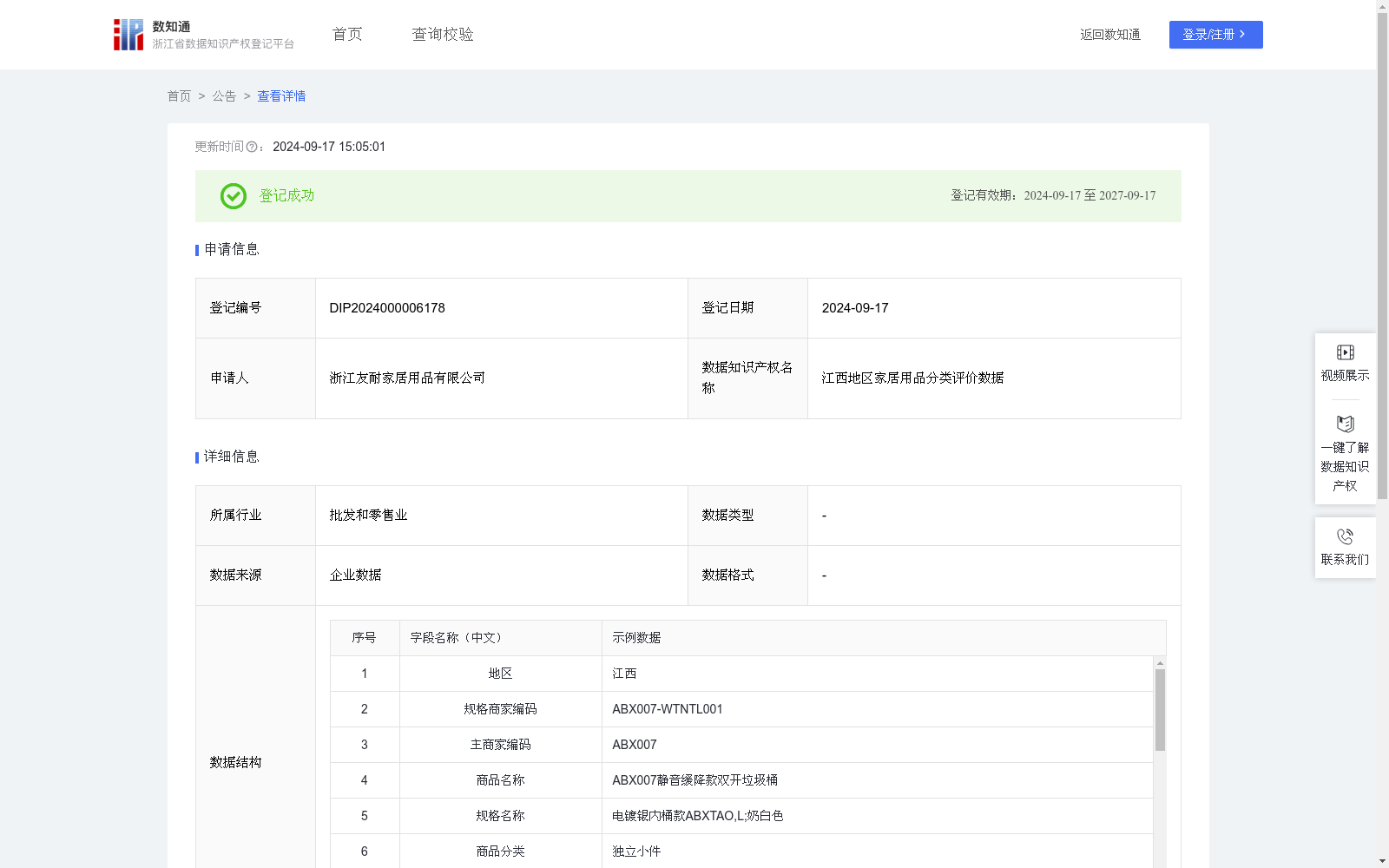Screen dimensions: 1389x868
Task: Click the 登记日期 value 2024-09-17
Action: pos(855,308)
